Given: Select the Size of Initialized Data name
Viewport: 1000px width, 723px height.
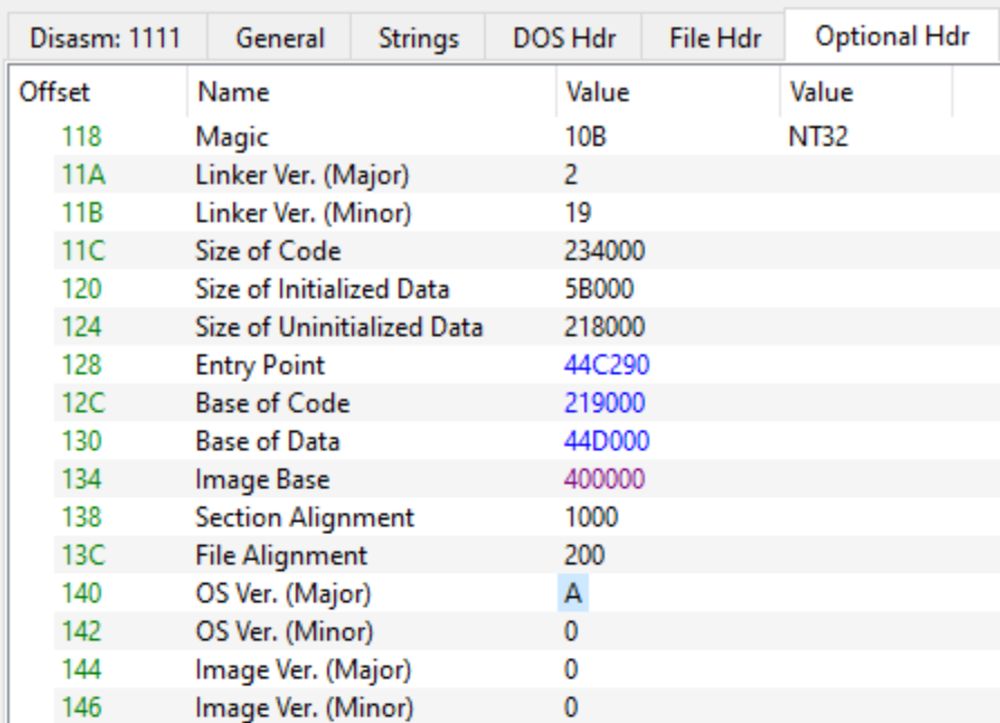Looking at the screenshot, I should pos(322,289).
